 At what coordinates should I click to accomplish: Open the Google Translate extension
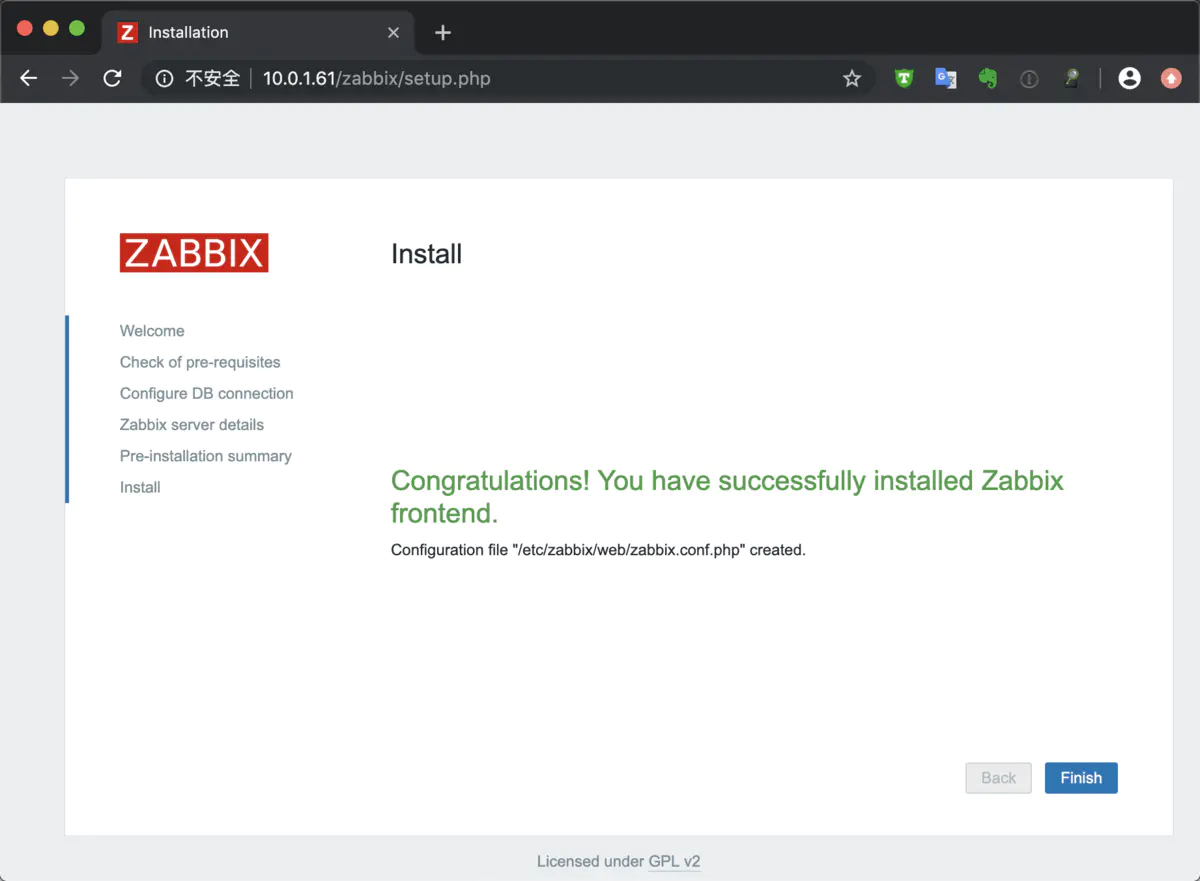point(946,78)
